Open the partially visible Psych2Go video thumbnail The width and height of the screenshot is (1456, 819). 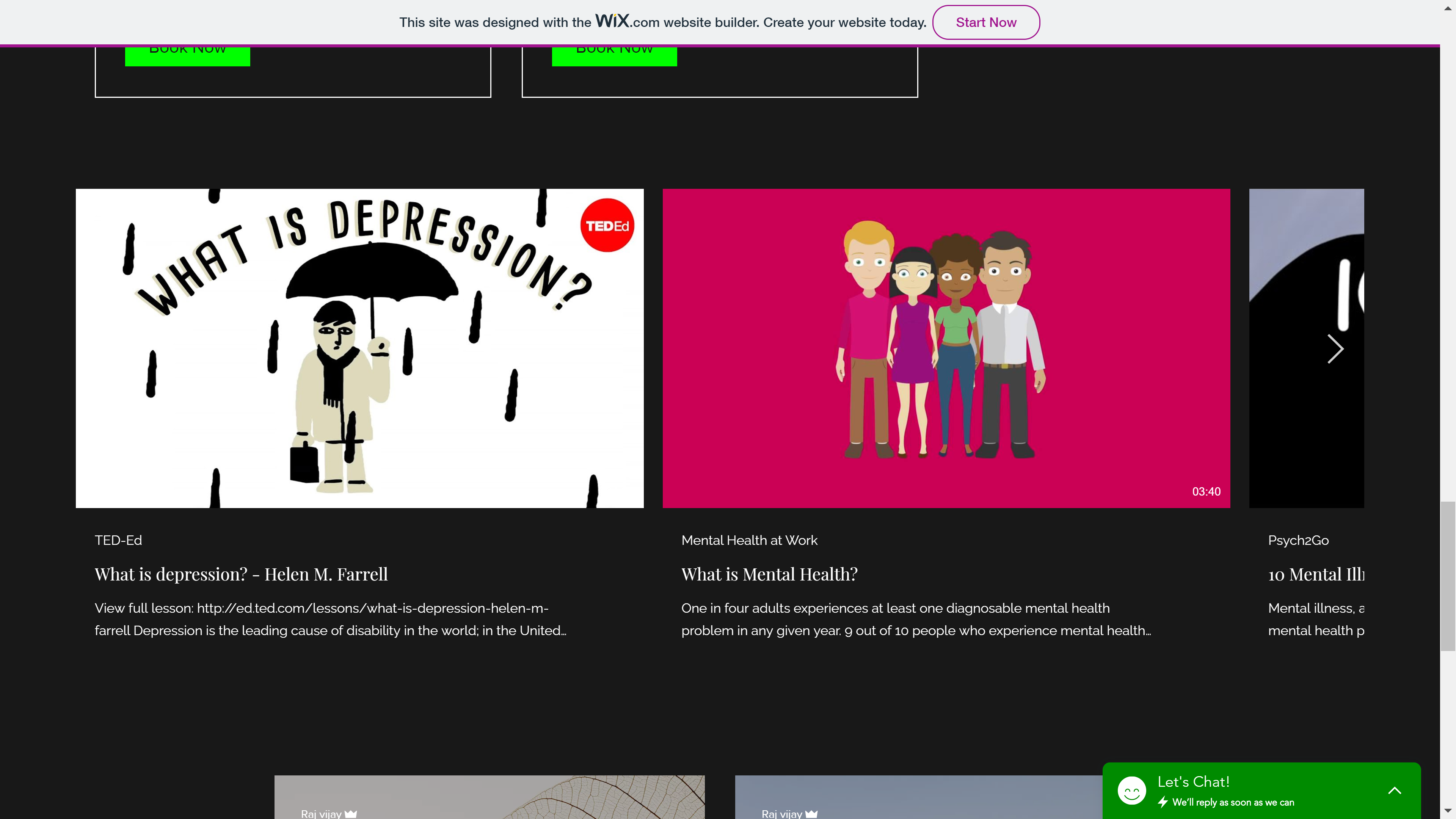click(x=1306, y=348)
